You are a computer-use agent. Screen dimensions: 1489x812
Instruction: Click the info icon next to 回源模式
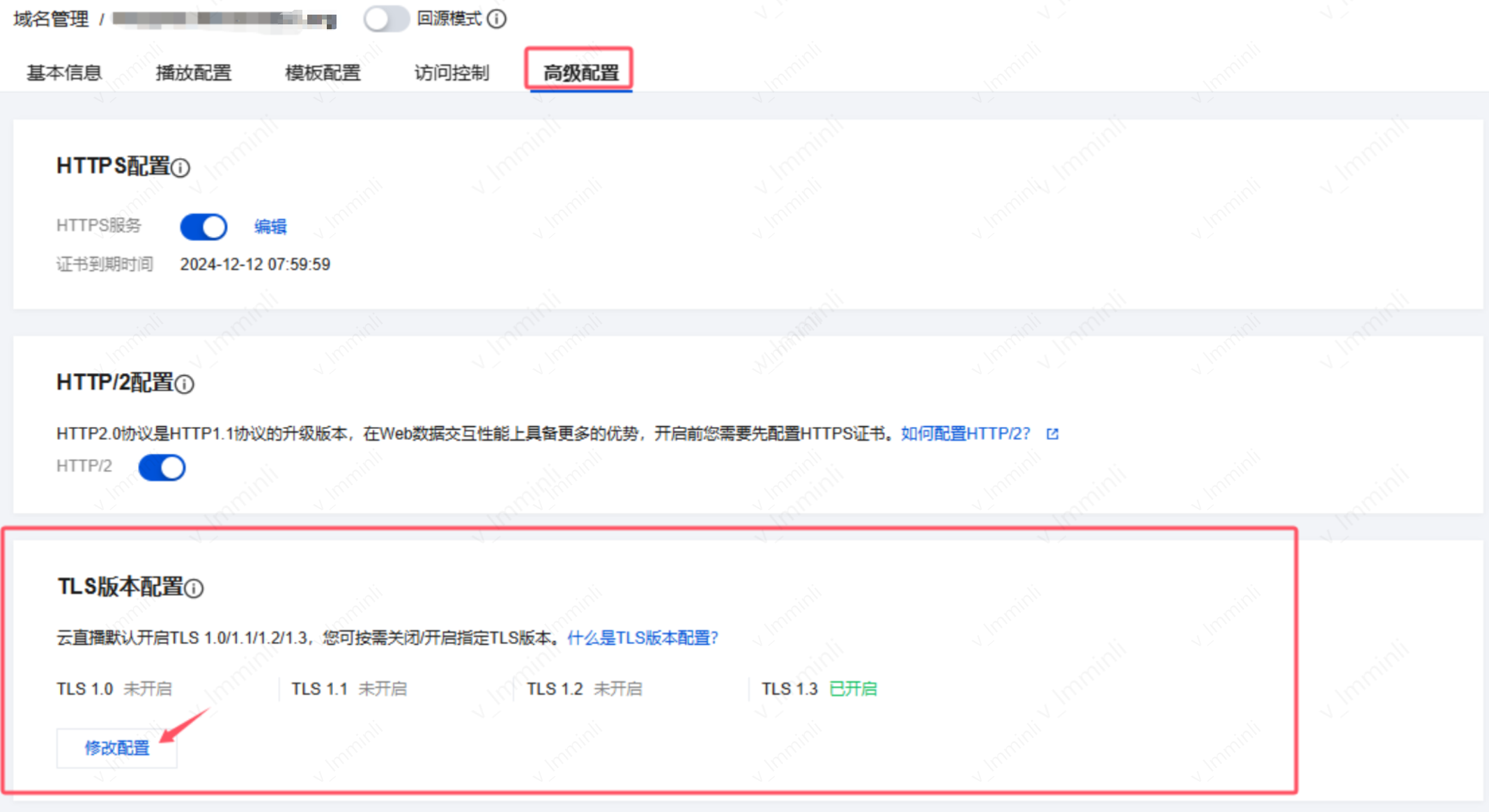click(x=497, y=19)
